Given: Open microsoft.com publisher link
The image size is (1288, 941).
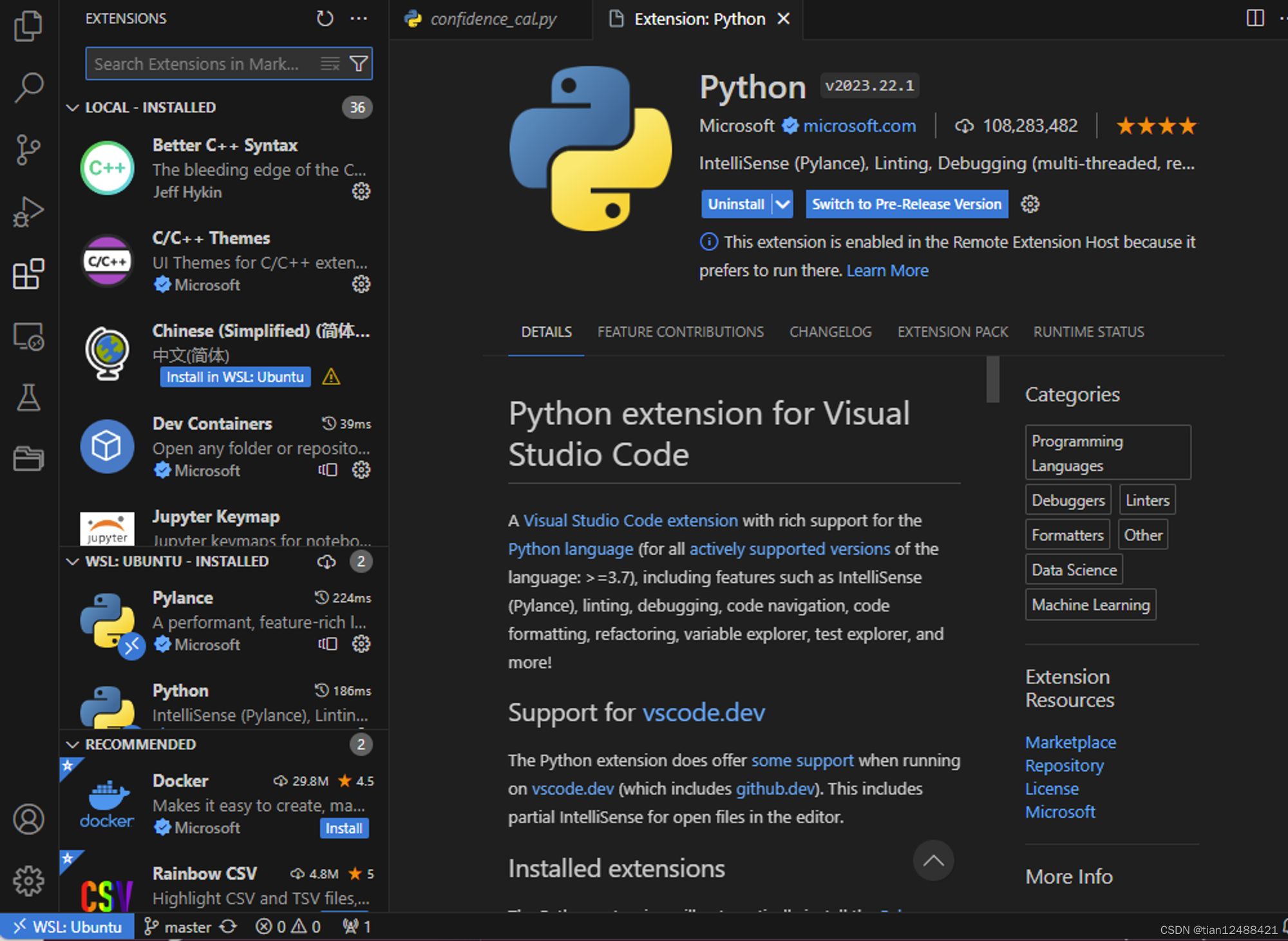Looking at the screenshot, I should (859, 126).
